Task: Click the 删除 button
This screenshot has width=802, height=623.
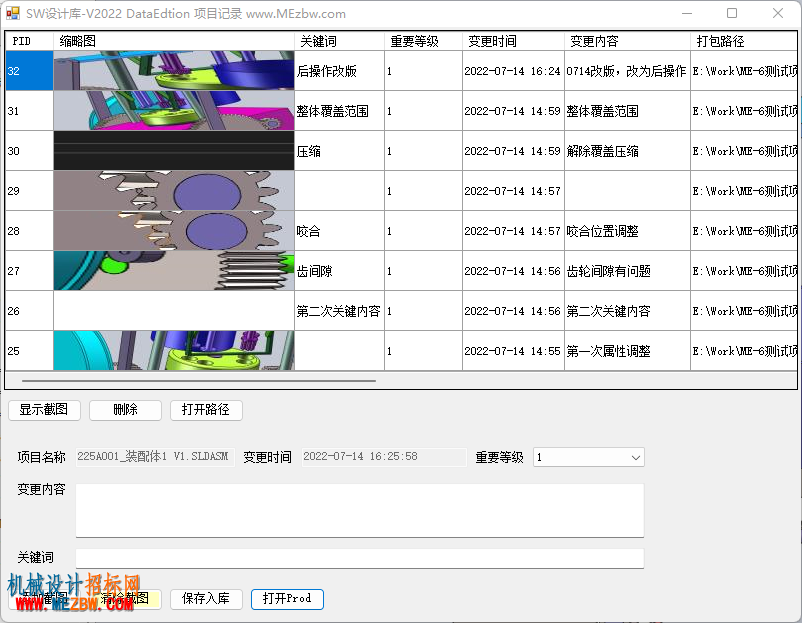Action: pyautogui.click(x=125, y=410)
